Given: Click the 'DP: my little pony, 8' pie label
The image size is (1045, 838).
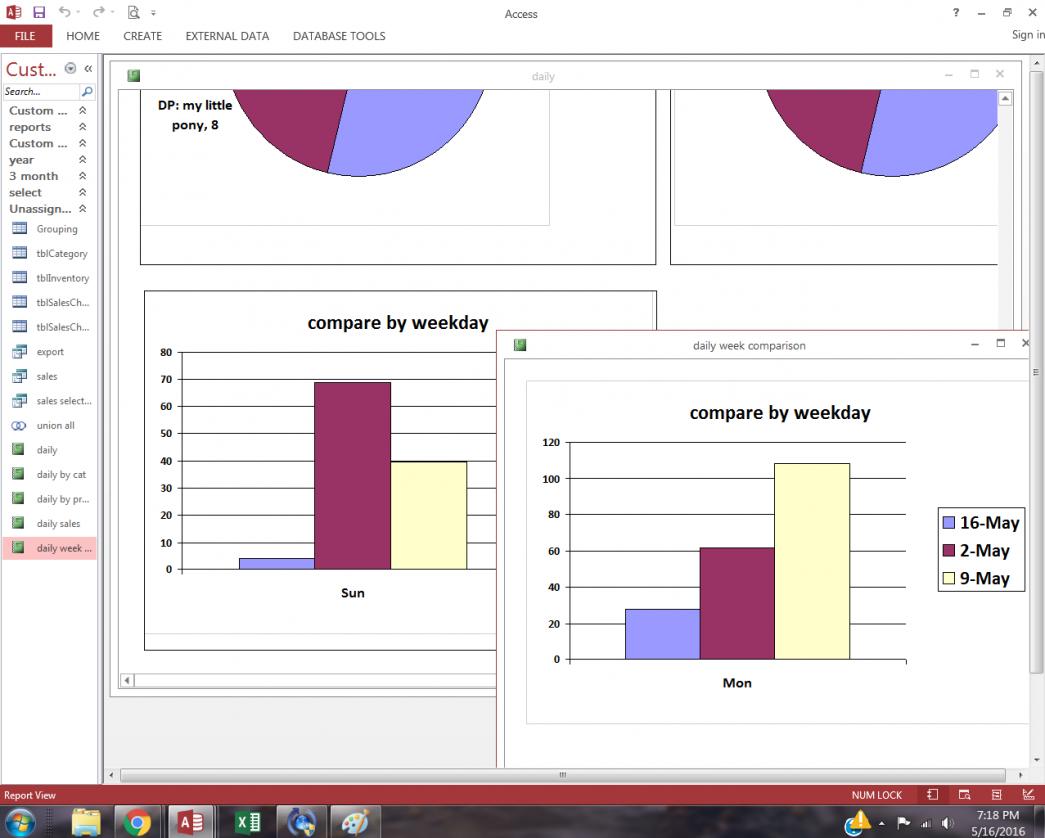Looking at the screenshot, I should coord(195,115).
